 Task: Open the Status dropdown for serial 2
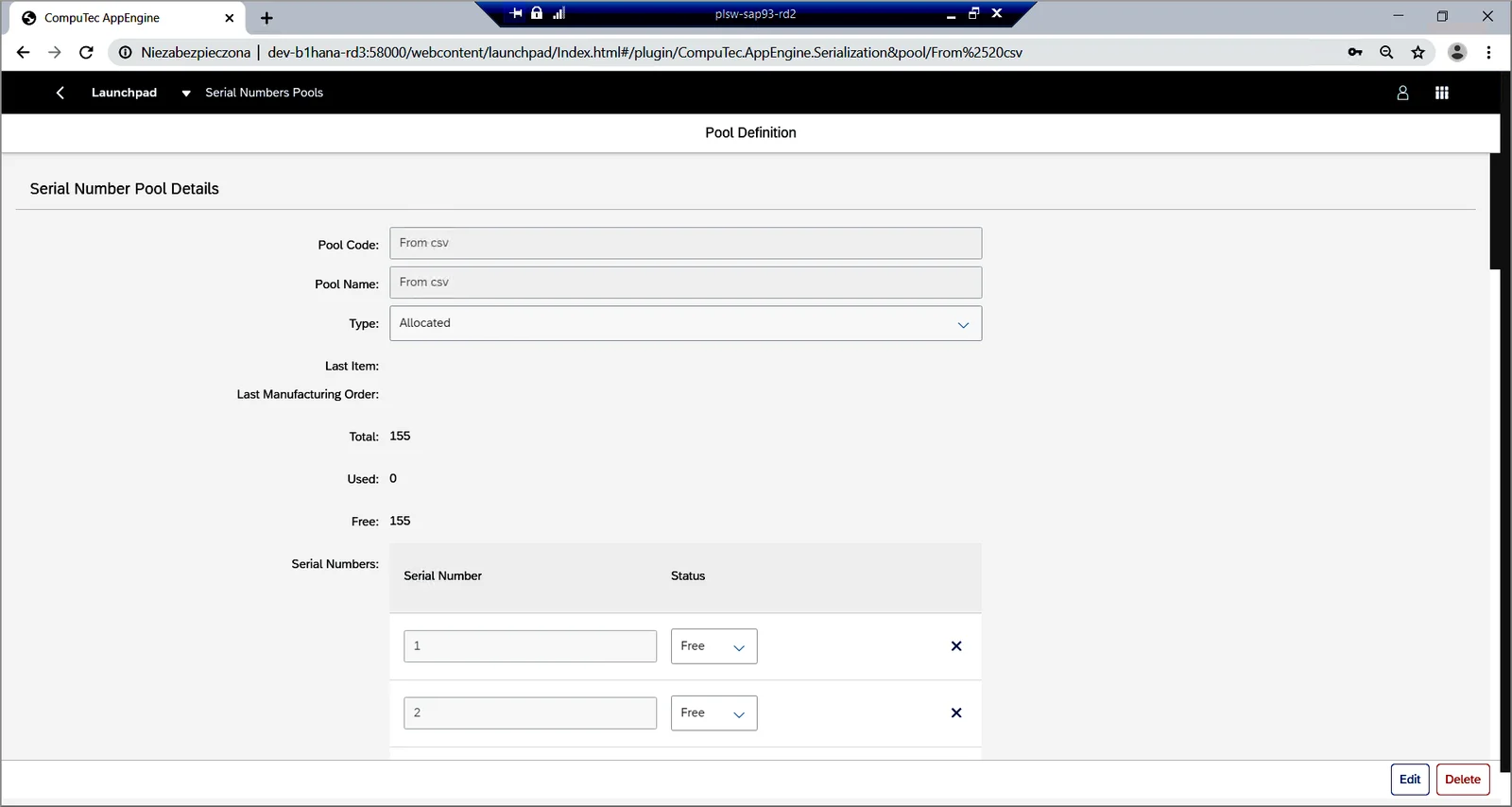(x=713, y=713)
